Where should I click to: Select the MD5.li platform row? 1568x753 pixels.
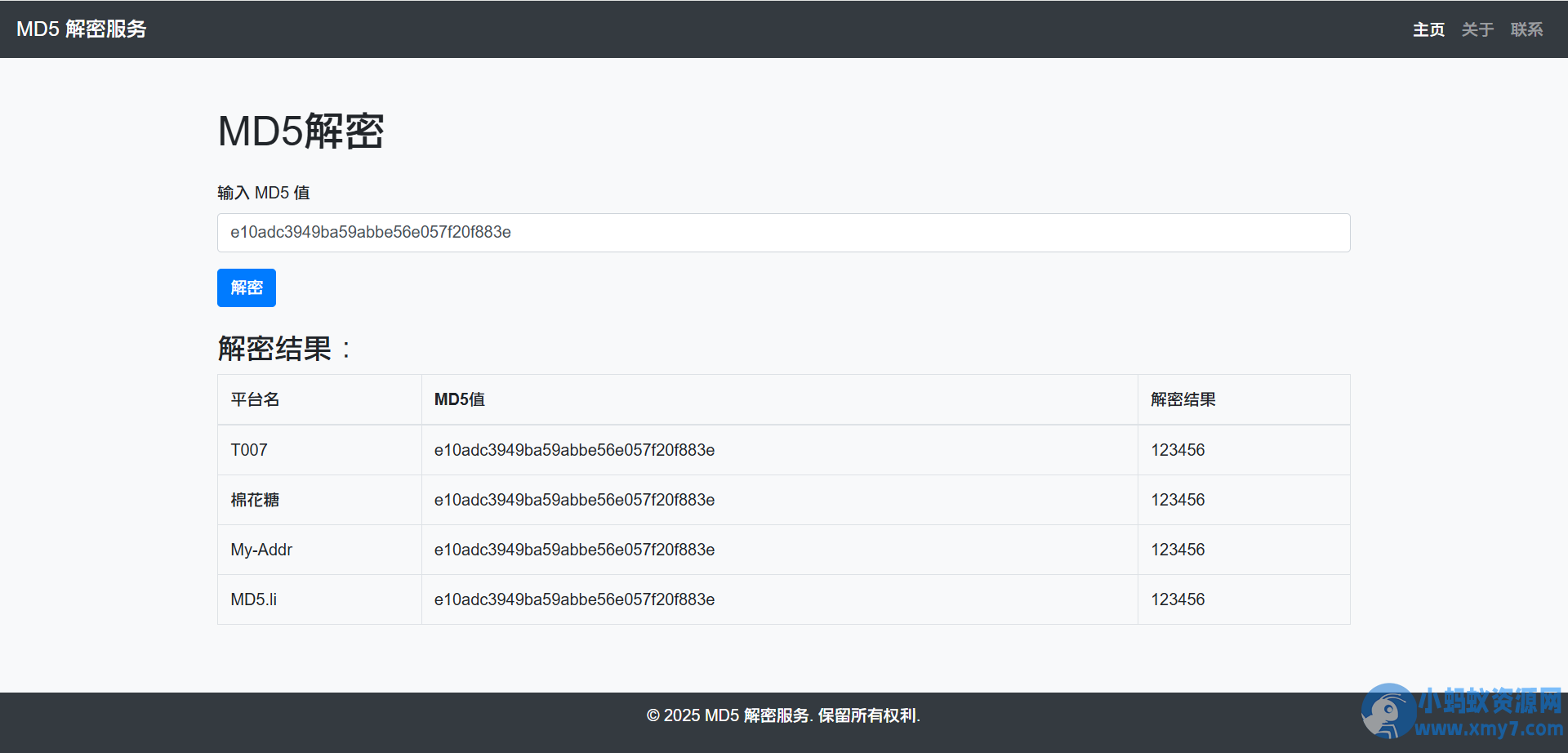click(783, 599)
